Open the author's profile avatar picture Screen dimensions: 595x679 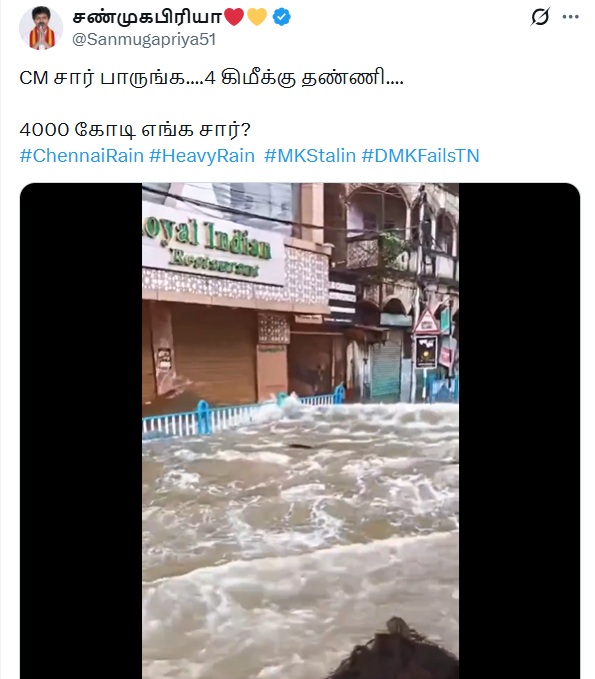pos(41,28)
